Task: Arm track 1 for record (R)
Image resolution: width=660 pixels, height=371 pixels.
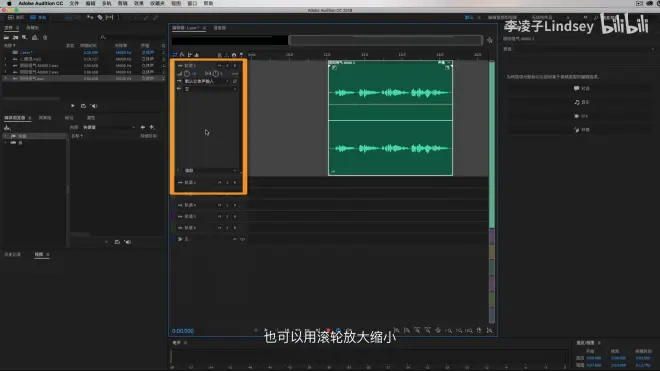Action: [x=235, y=66]
